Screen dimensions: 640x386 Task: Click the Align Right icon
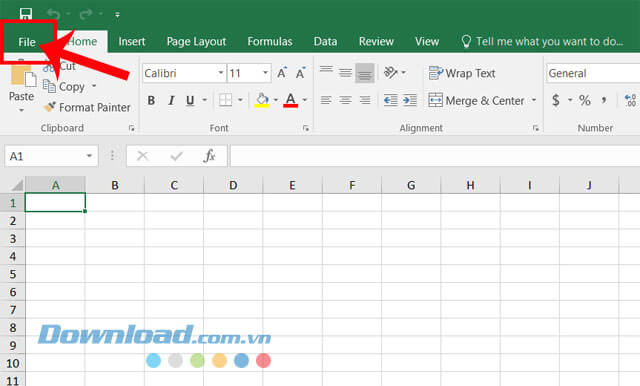pos(364,100)
